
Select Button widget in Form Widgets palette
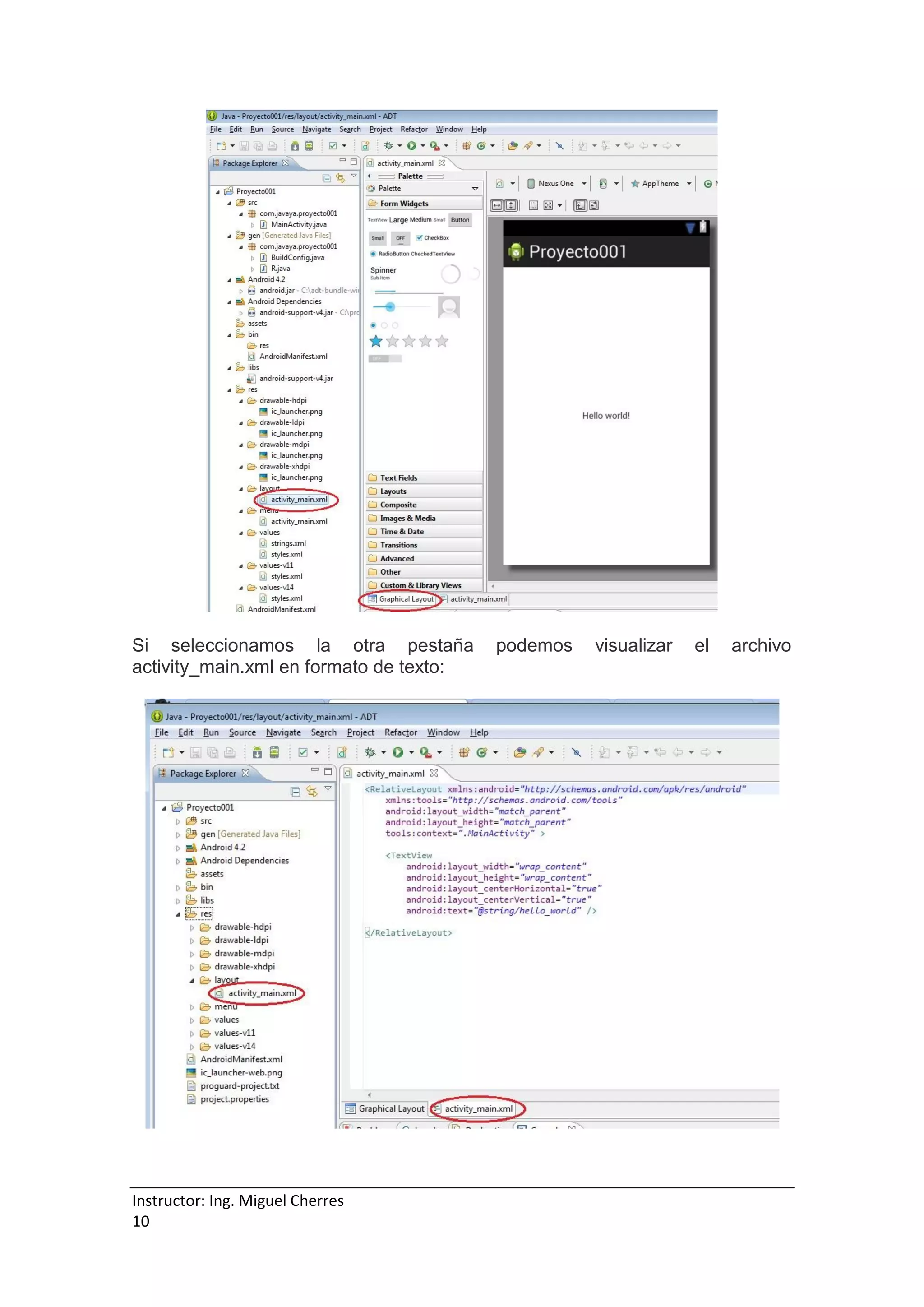(x=460, y=220)
